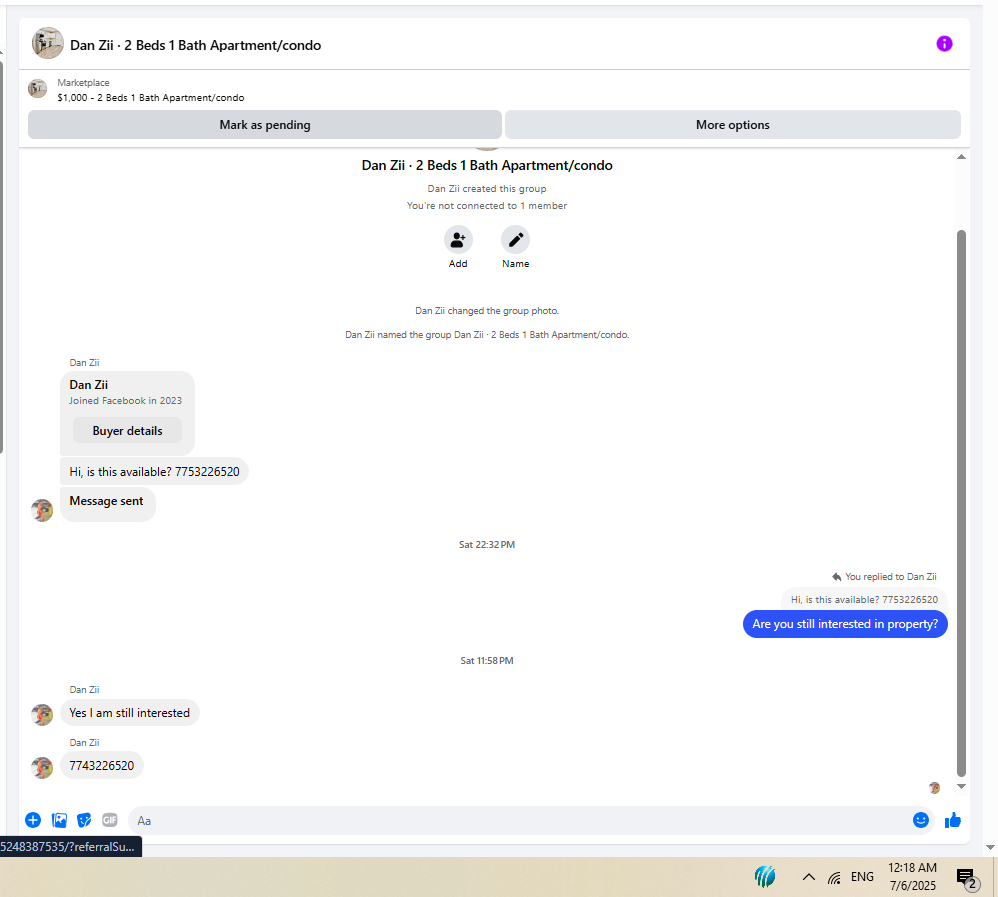Page scrollbar down arrow at window edge
This screenshot has width=998, height=897.
990,847
